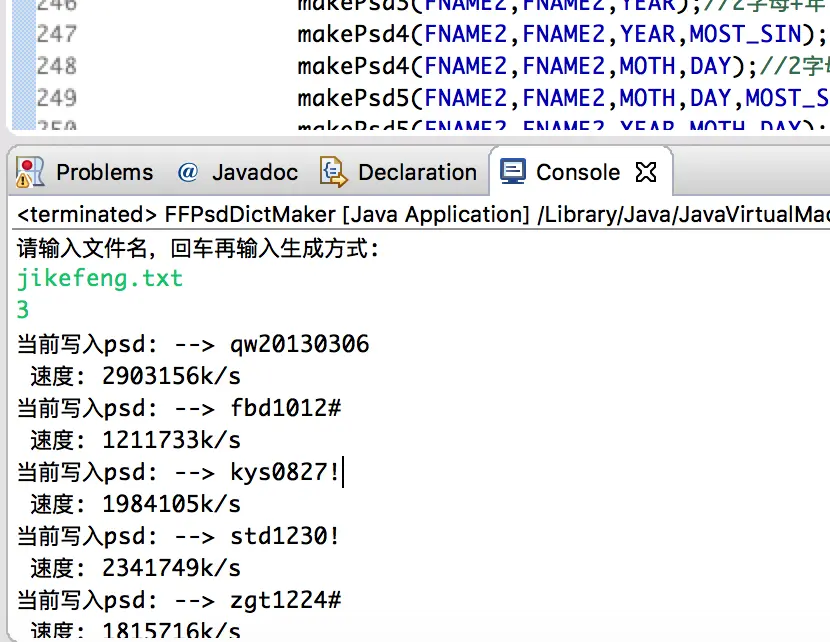Viewport: 830px width, 642px height.
Task: Click the Javadoc @ icon
Action: 187,173
